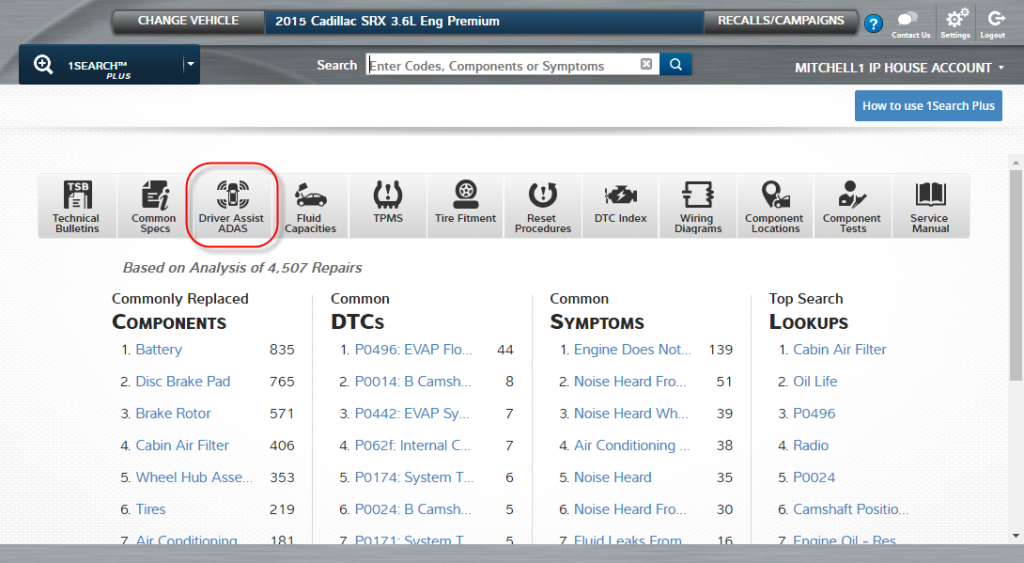
Task: Open Wiring Diagrams icon
Action: pyautogui.click(x=697, y=206)
